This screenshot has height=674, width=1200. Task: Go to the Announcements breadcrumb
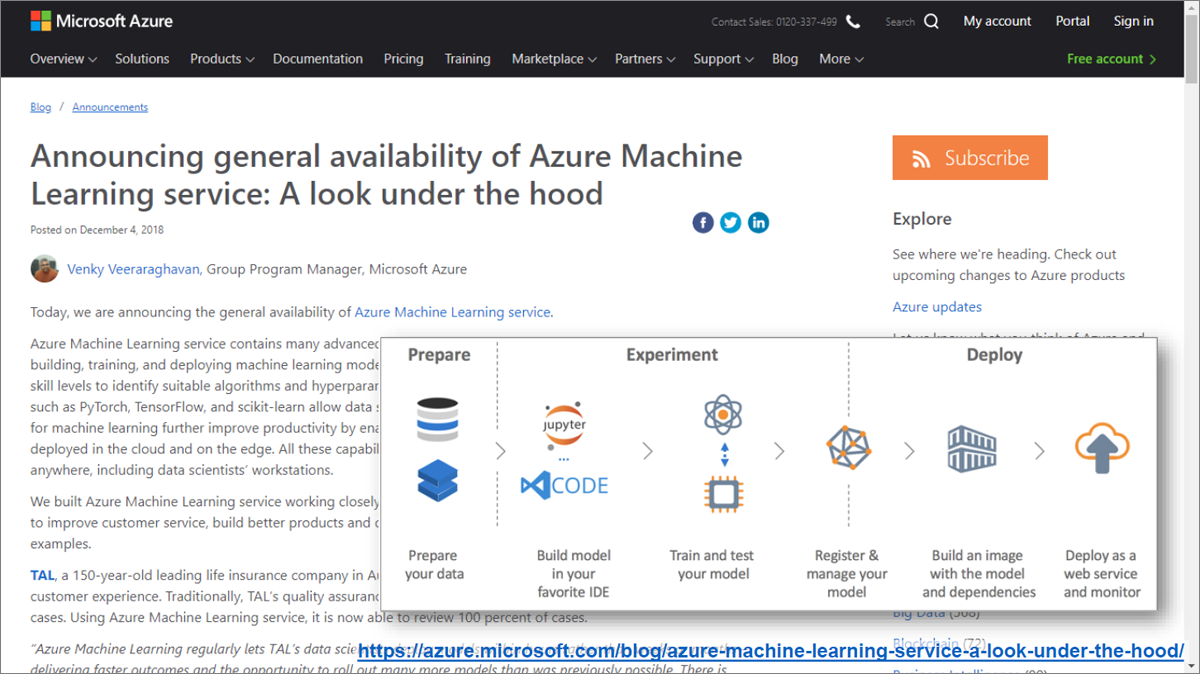click(110, 107)
